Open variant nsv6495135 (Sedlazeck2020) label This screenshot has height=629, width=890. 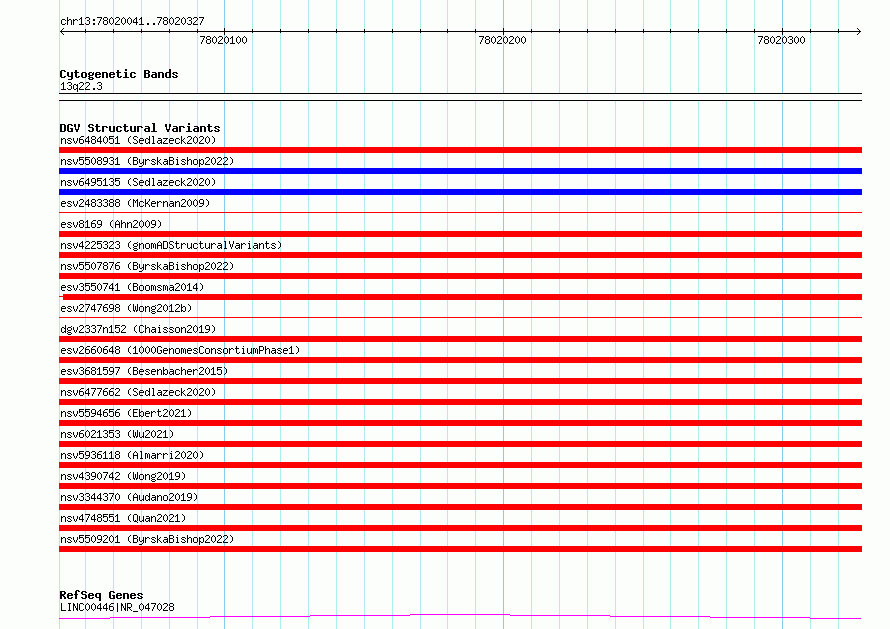138,182
